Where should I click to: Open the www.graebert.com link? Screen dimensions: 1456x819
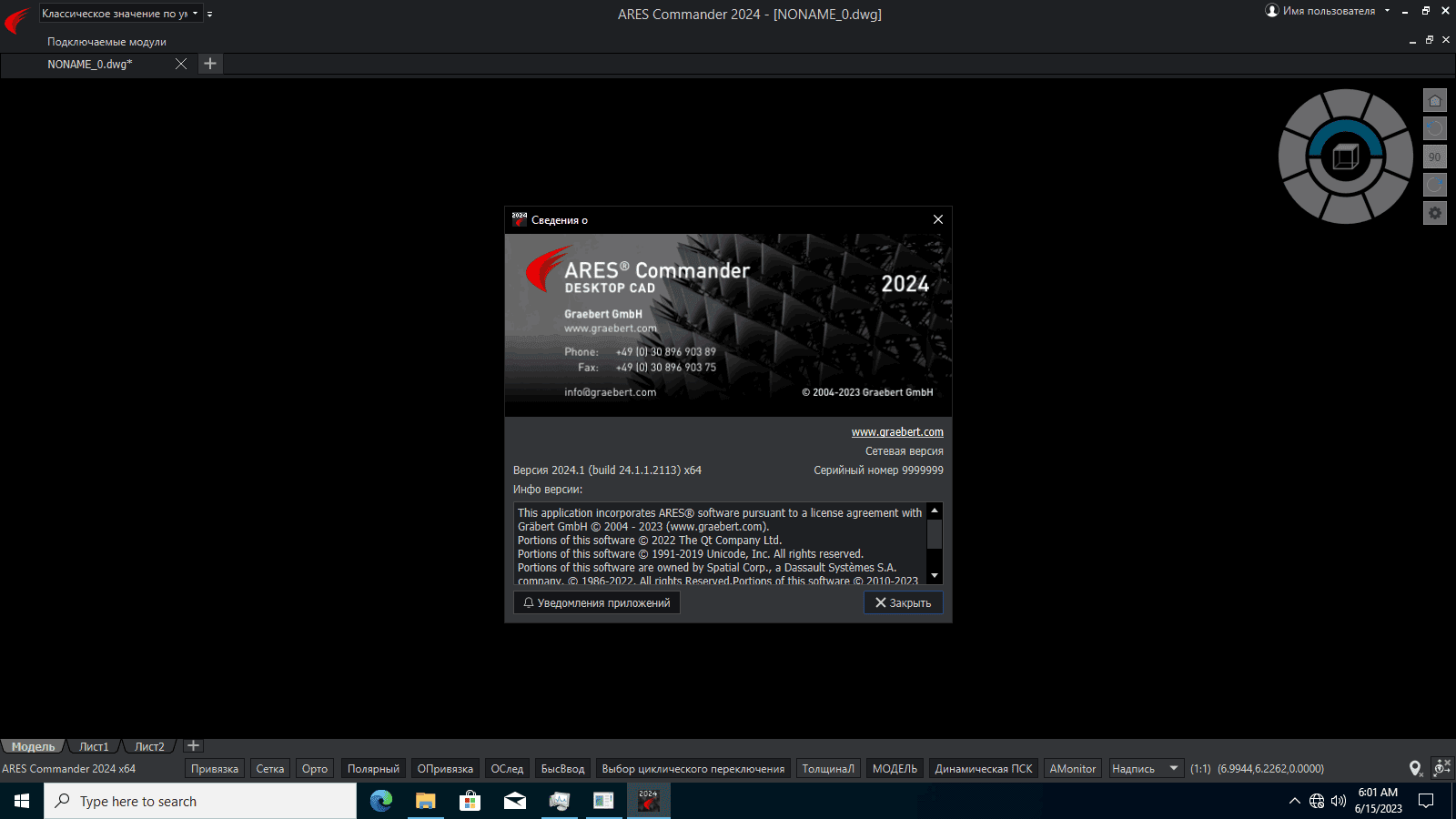pyautogui.click(x=897, y=432)
